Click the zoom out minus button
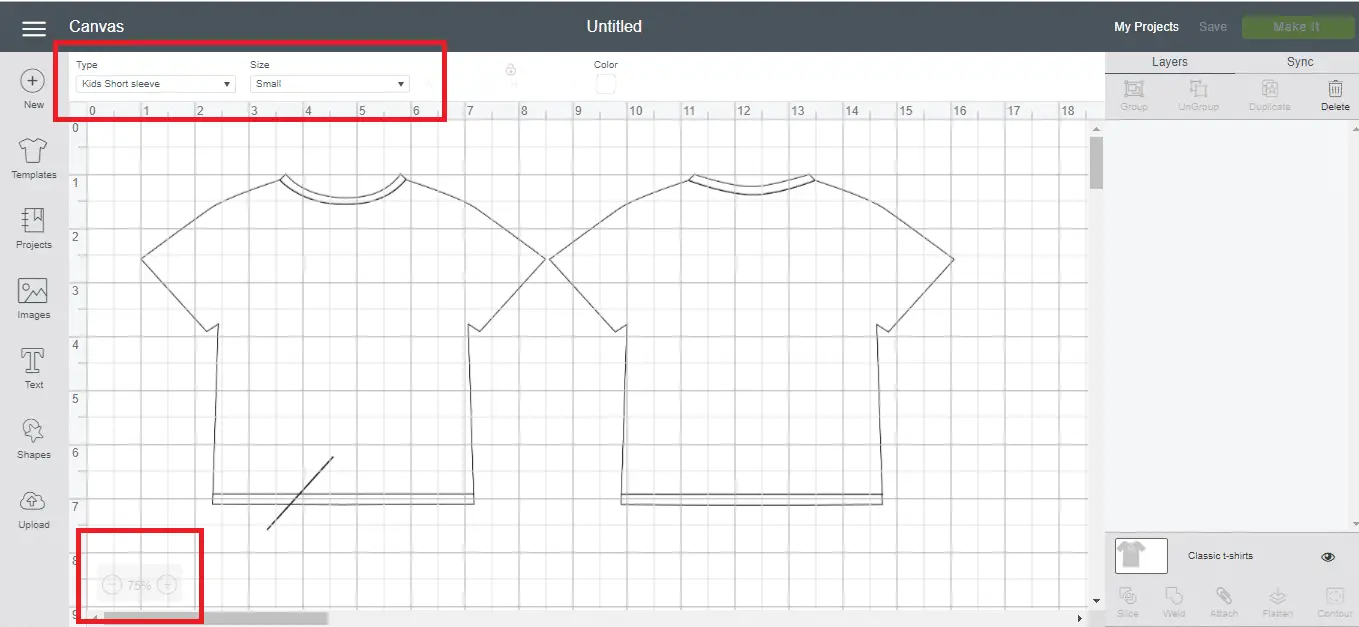The width and height of the screenshot is (1359, 627). pyautogui.click(x=112, y=585)
